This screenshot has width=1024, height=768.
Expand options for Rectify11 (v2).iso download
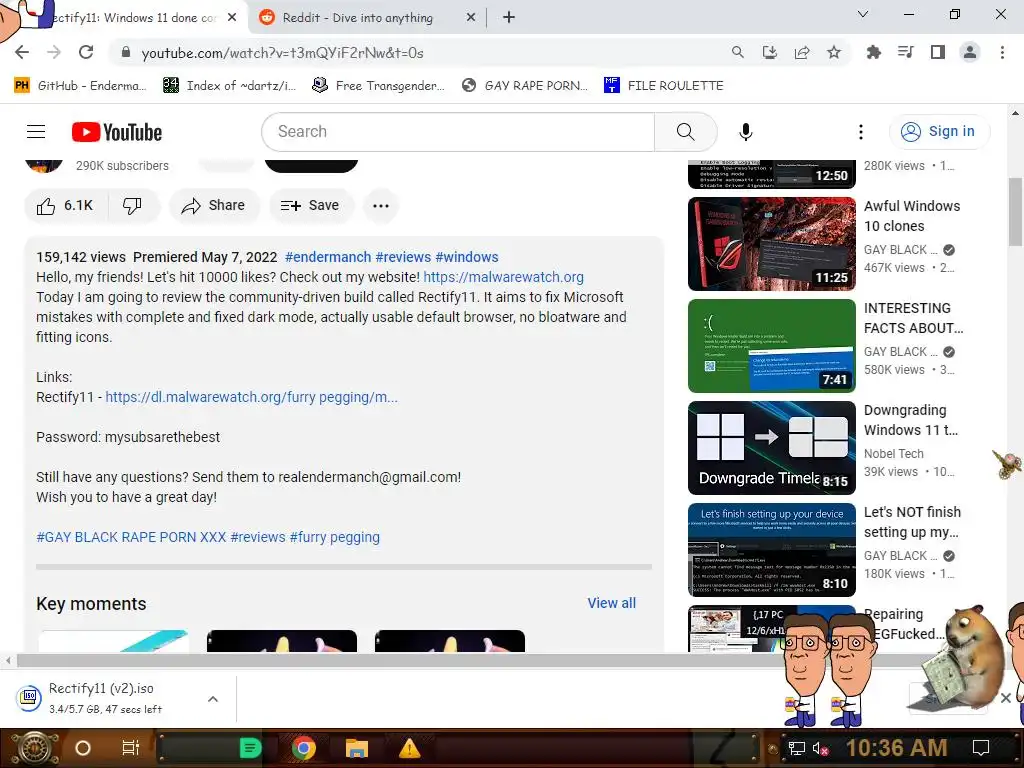tap(212, 699)
